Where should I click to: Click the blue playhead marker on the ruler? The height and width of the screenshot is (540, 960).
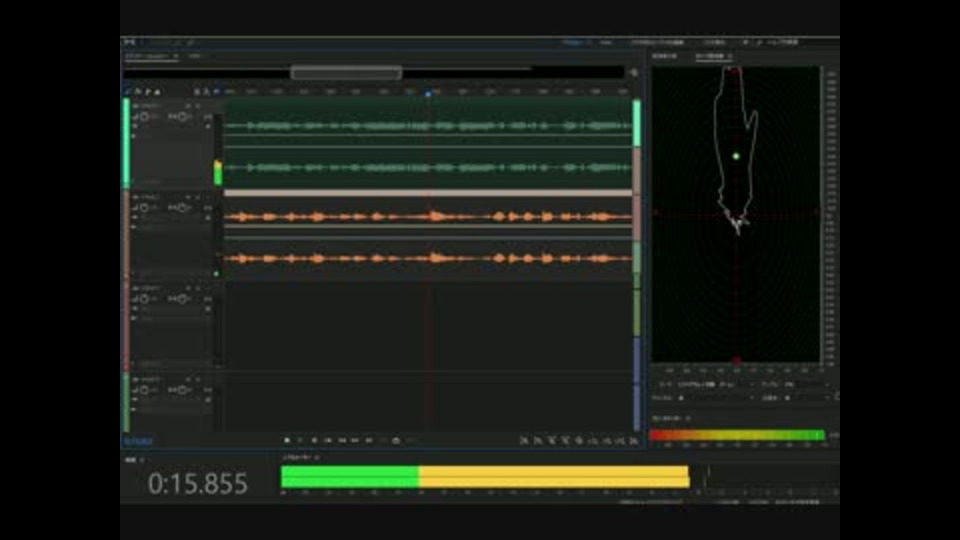pos(429,94)
